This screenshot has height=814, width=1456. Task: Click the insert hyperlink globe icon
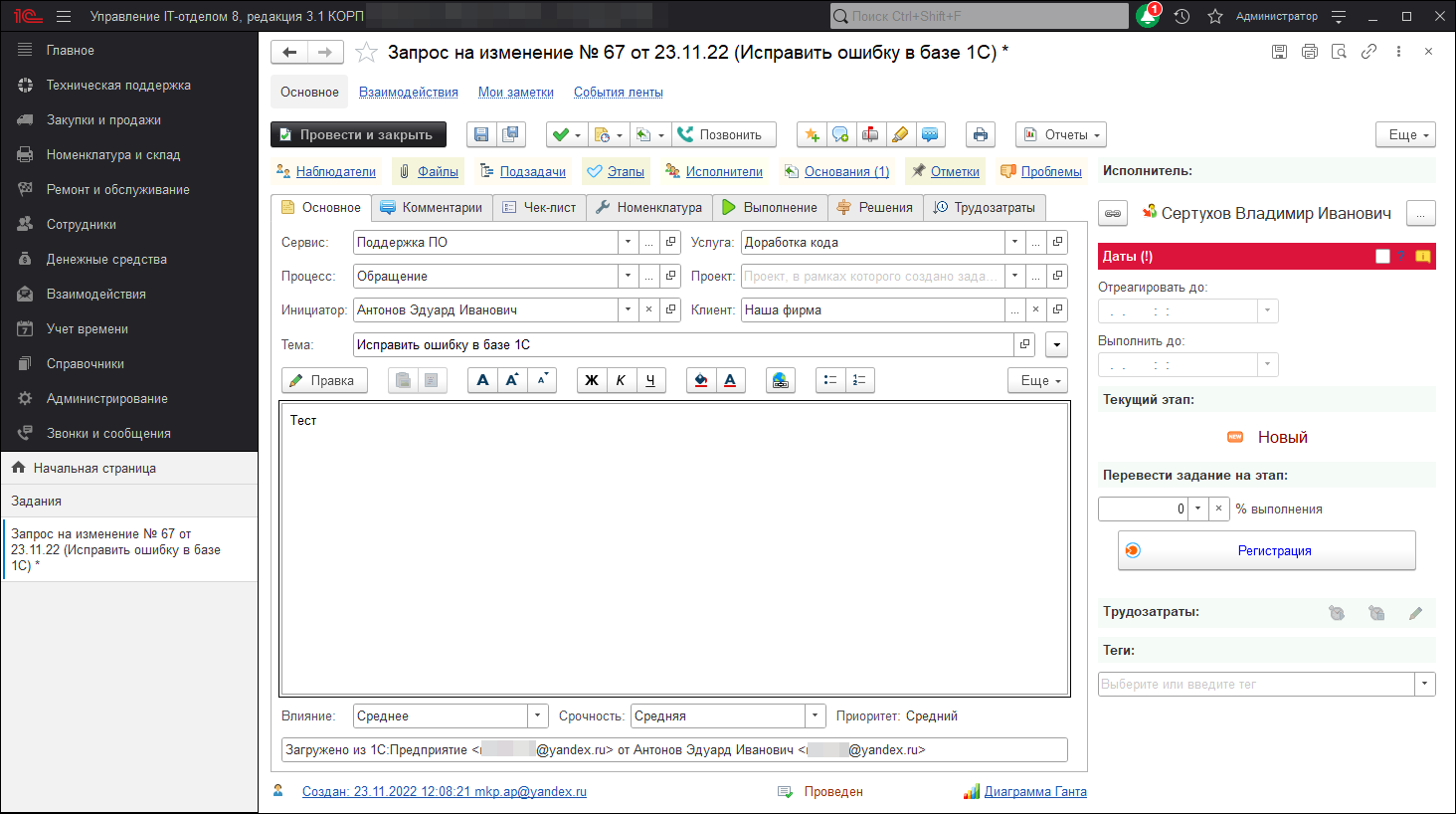point(780,381)
